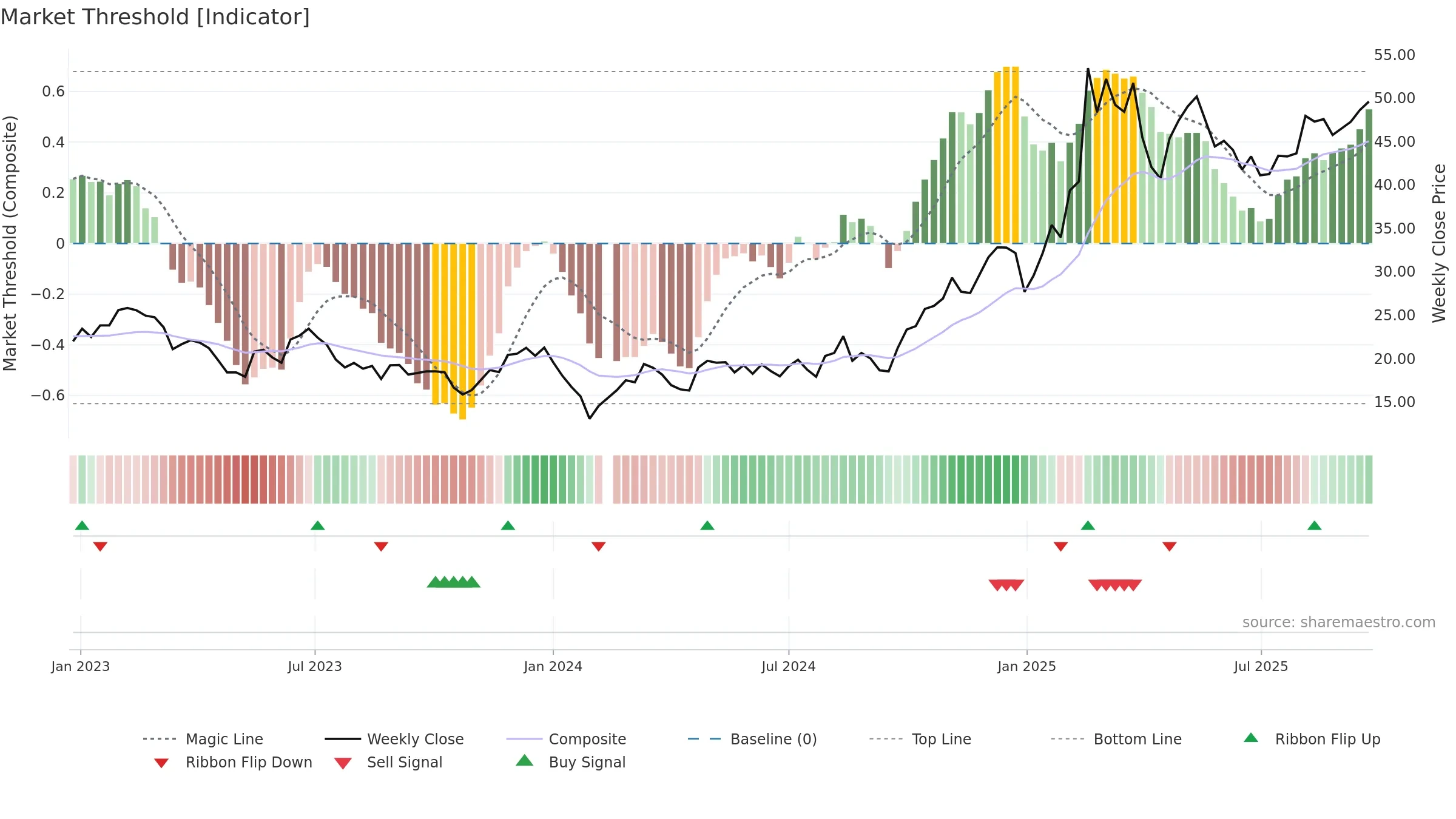Toggle the Bottom Line legend entry
Screen dimensions: 1456x819
[x=1116, y=739]
